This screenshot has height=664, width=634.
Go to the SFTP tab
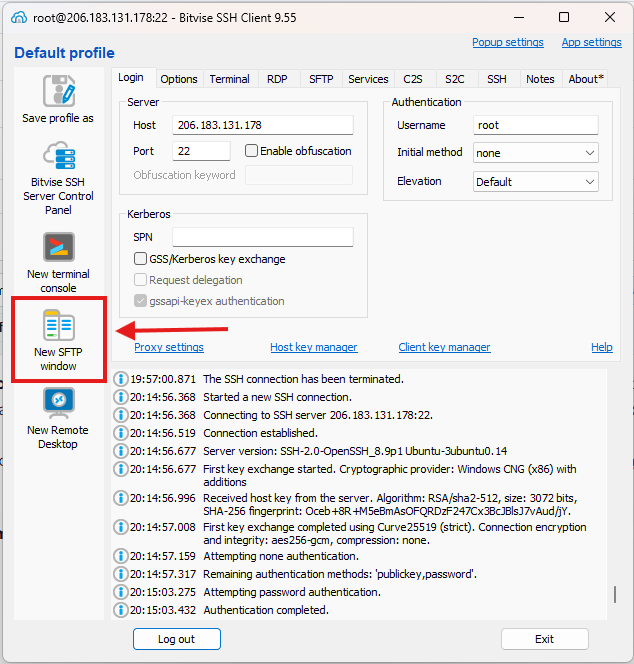[321, 79]
